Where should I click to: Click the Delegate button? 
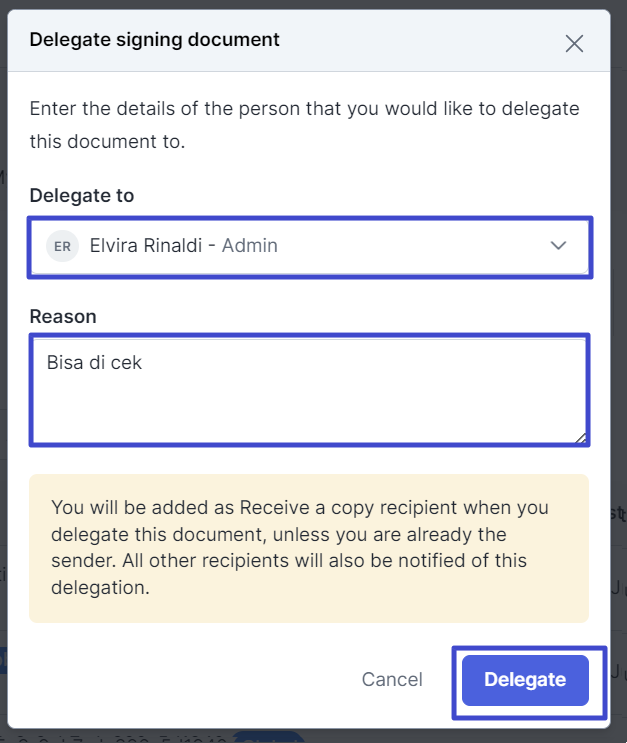point(525,680)
